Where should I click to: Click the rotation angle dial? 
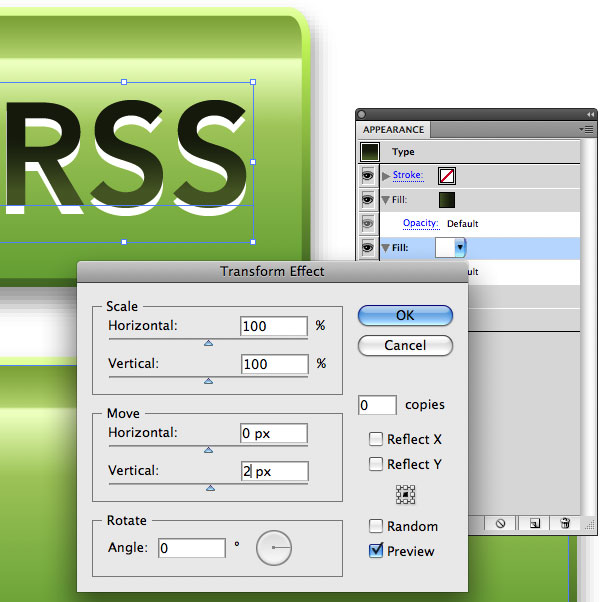click(x=274, y=548)
